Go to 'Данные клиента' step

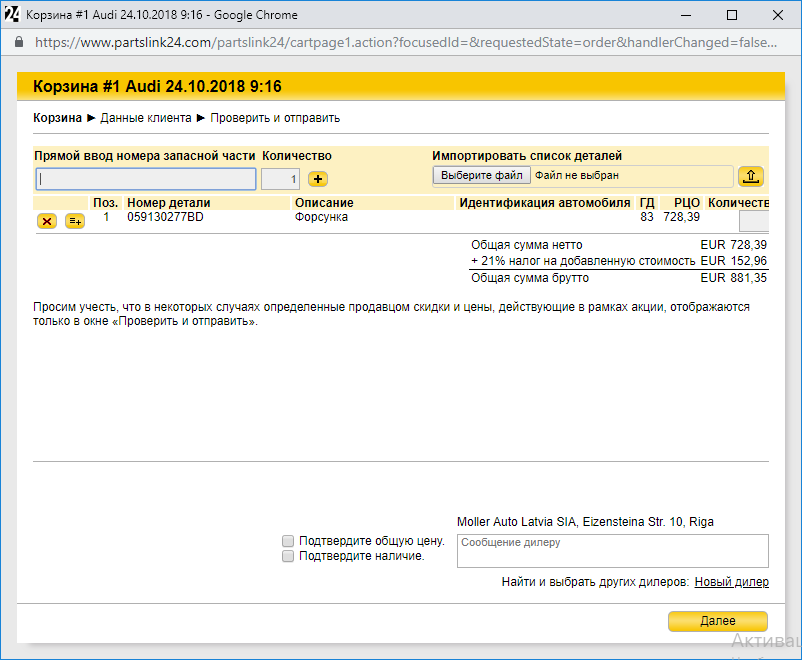(146, 118)
